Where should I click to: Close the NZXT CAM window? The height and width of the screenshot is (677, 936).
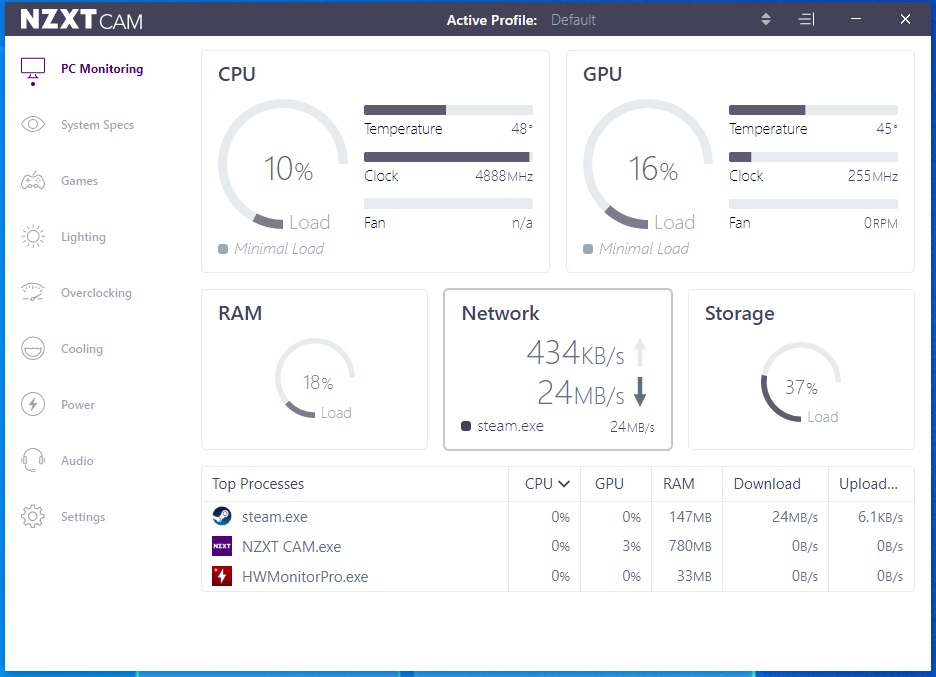[x=906, y=19]
